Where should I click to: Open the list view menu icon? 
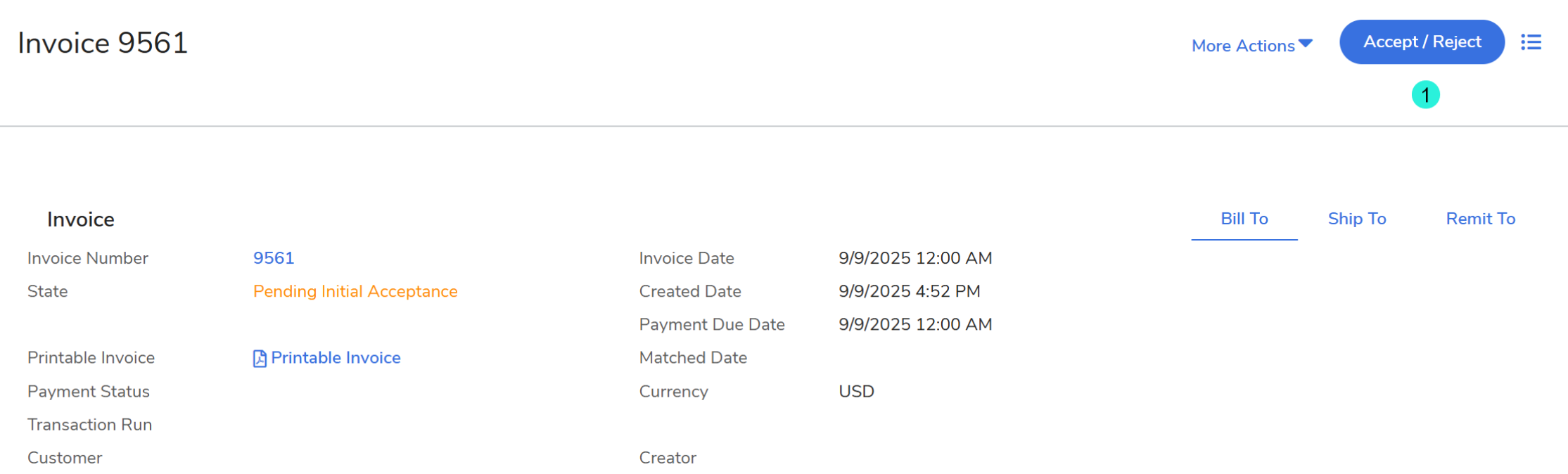[x=1531, y=42]
